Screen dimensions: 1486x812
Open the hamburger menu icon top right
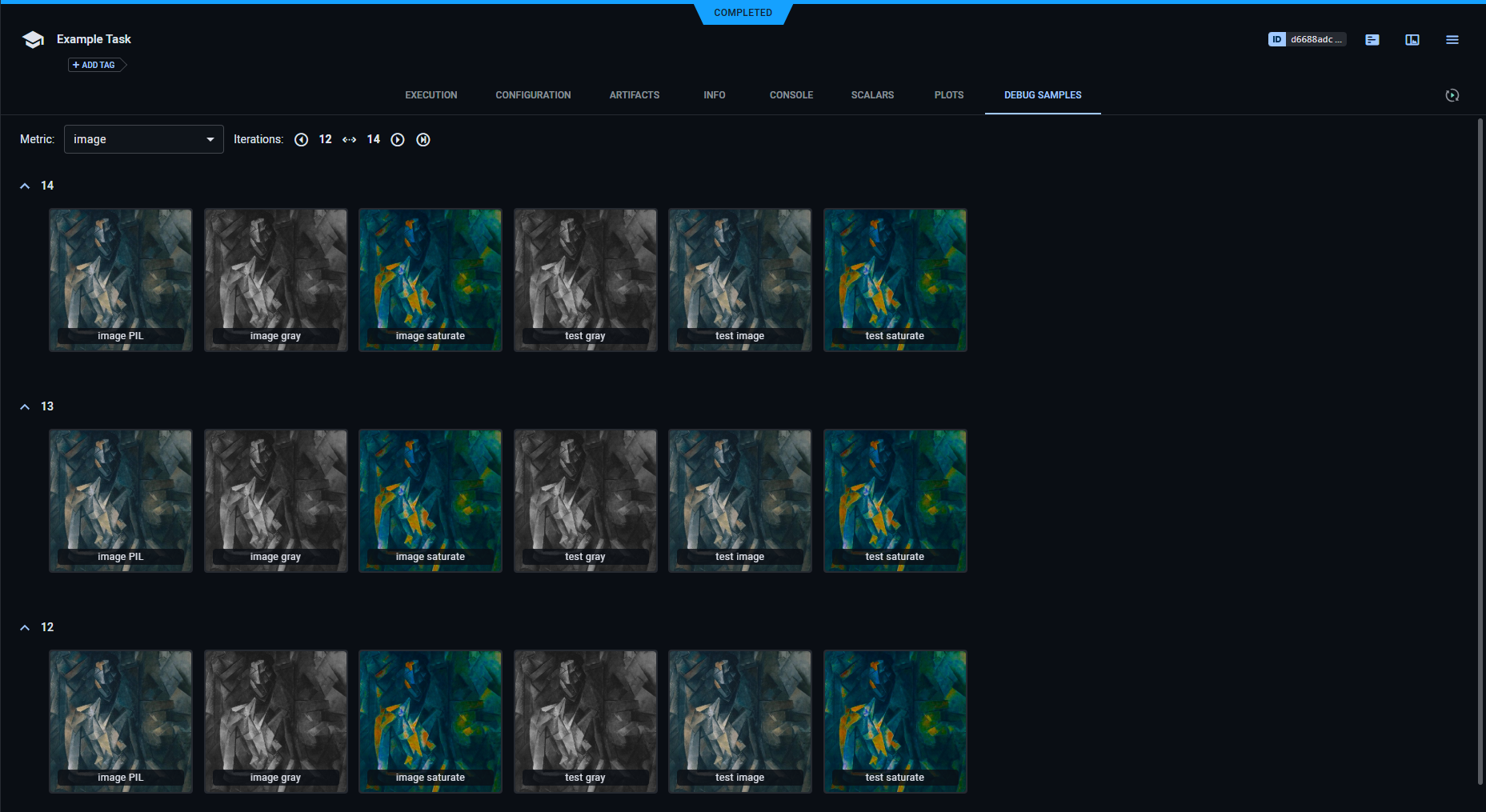pyautogui.click(x=1452, y=39)
